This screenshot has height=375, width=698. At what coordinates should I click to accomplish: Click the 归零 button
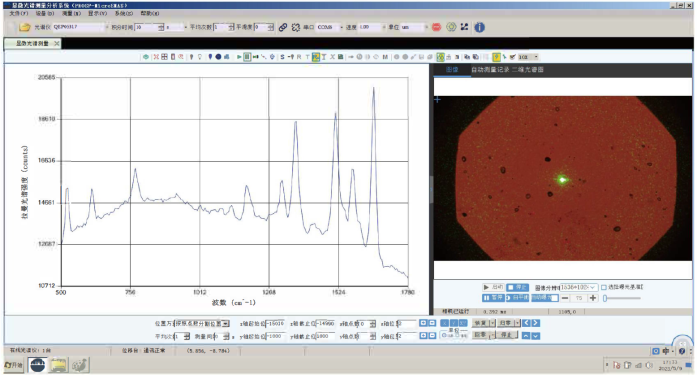coord(505,323)
